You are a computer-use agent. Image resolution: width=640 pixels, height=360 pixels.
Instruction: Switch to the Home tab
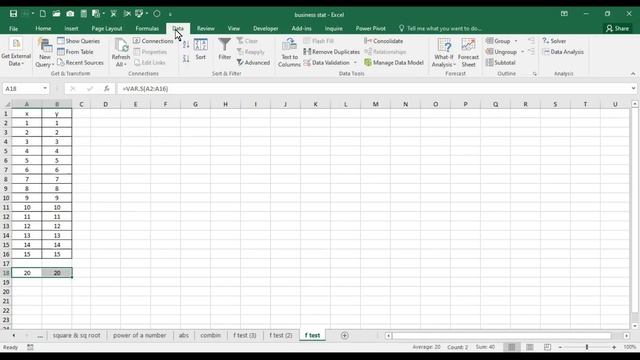pyautogui.click(x=43, y=29)
